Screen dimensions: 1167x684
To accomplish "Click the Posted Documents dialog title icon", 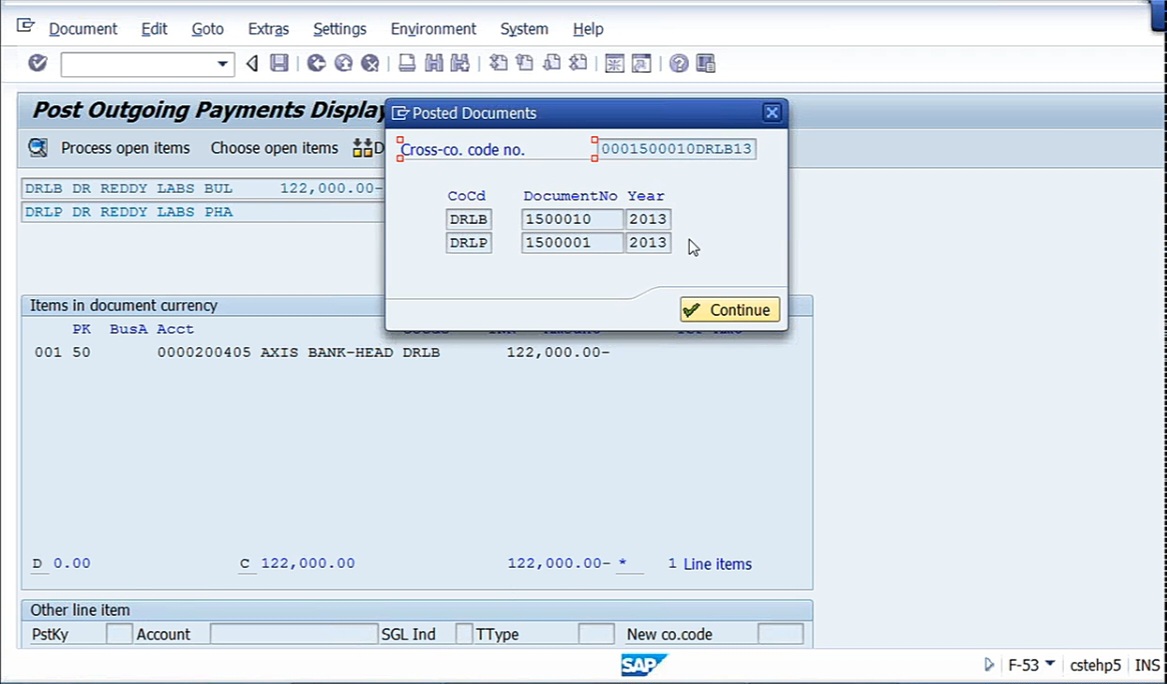I will click(x=400, y=113).
